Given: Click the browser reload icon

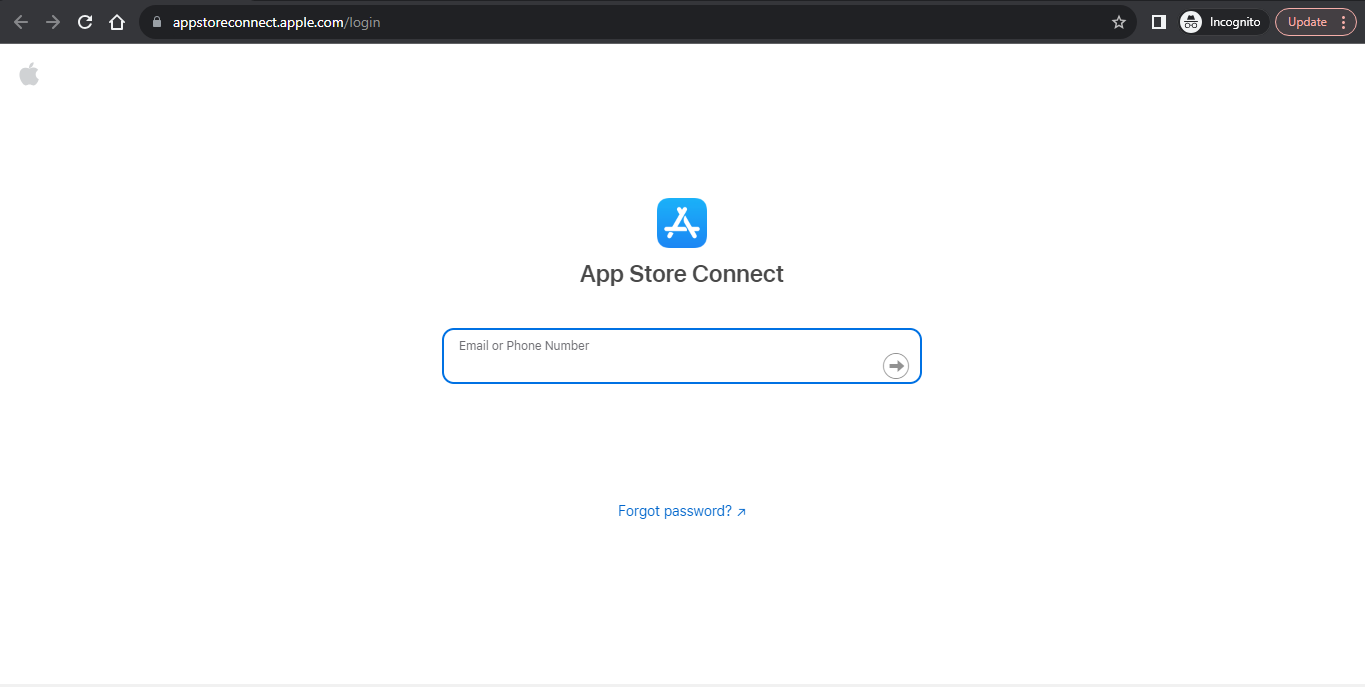Looking at the screenshot, I should (x=84, y=21).
